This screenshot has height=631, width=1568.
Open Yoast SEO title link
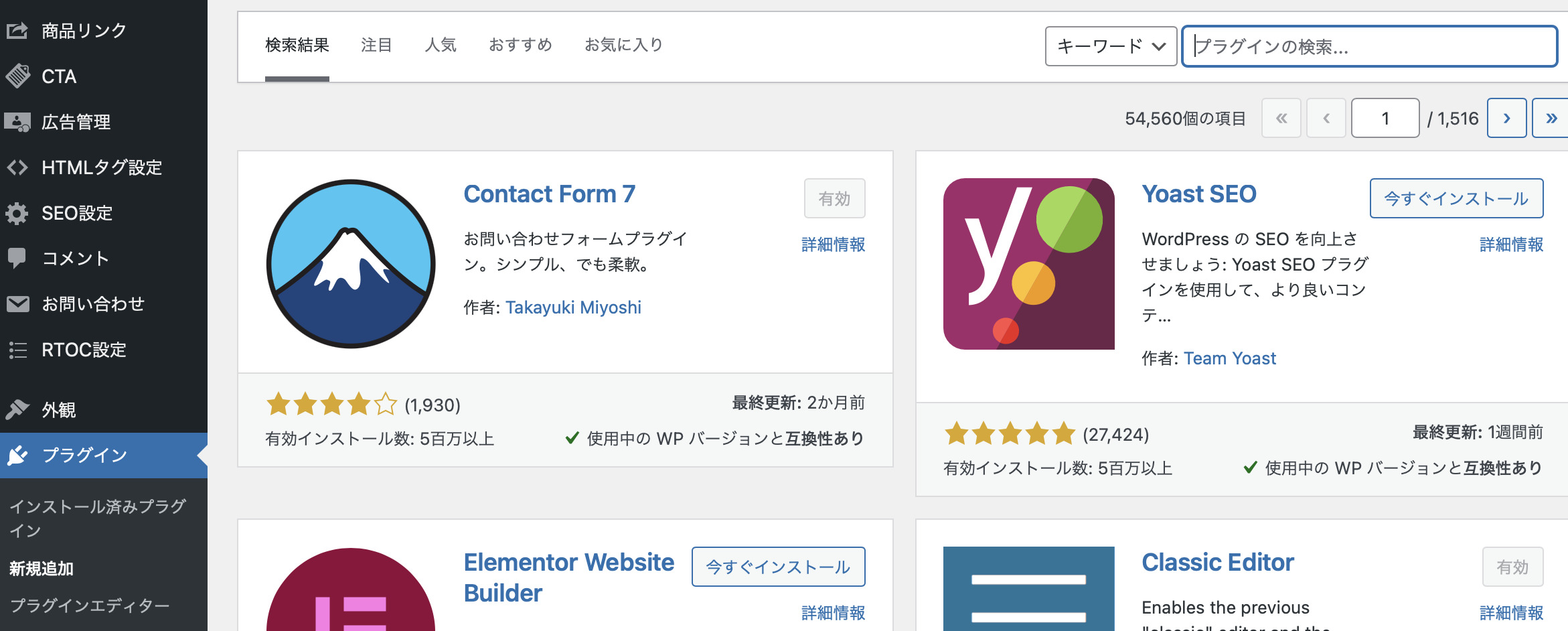click(x=1198, y=194)
